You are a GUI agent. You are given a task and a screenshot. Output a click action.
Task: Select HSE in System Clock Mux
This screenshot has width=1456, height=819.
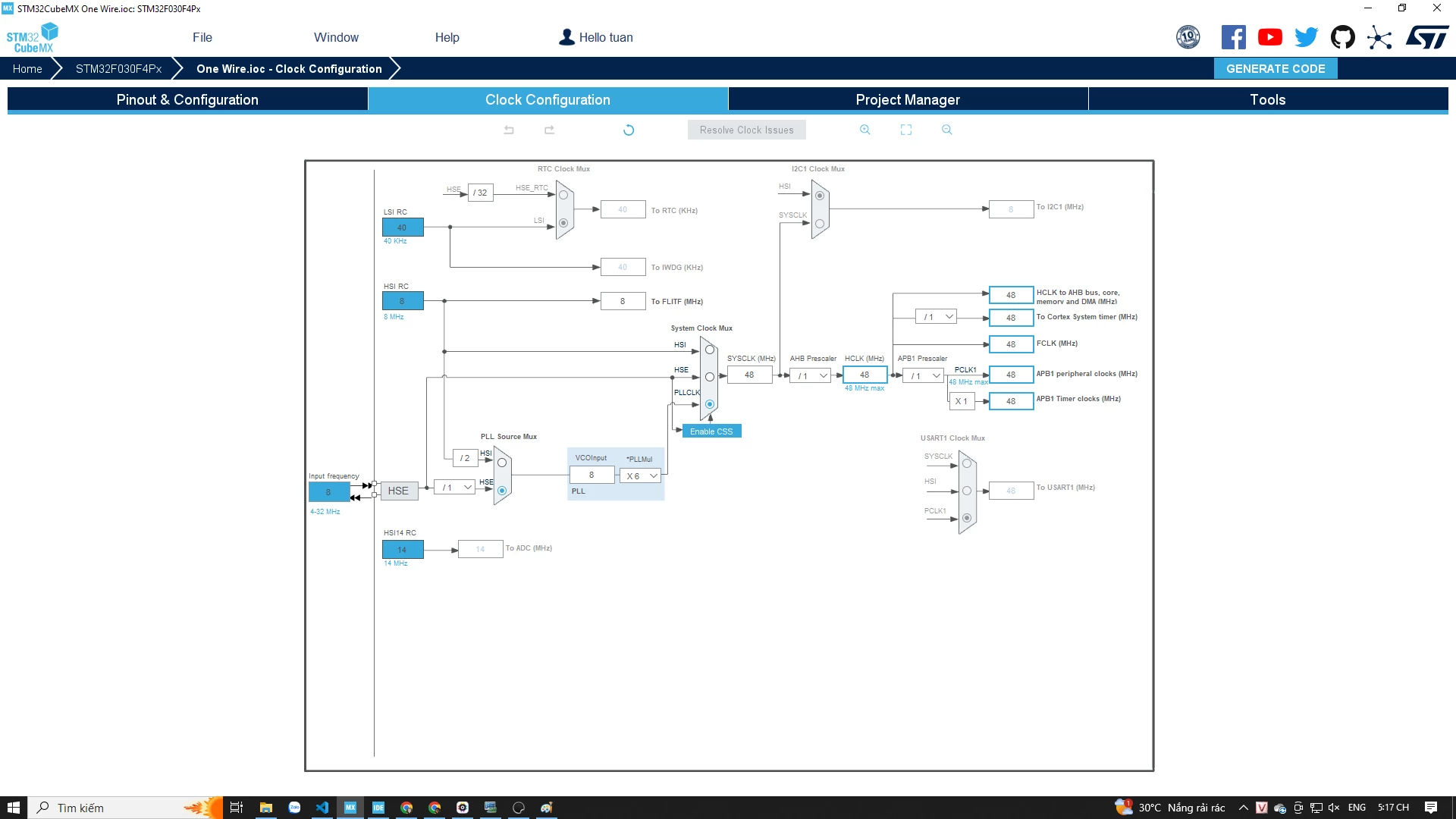[710, 377]
